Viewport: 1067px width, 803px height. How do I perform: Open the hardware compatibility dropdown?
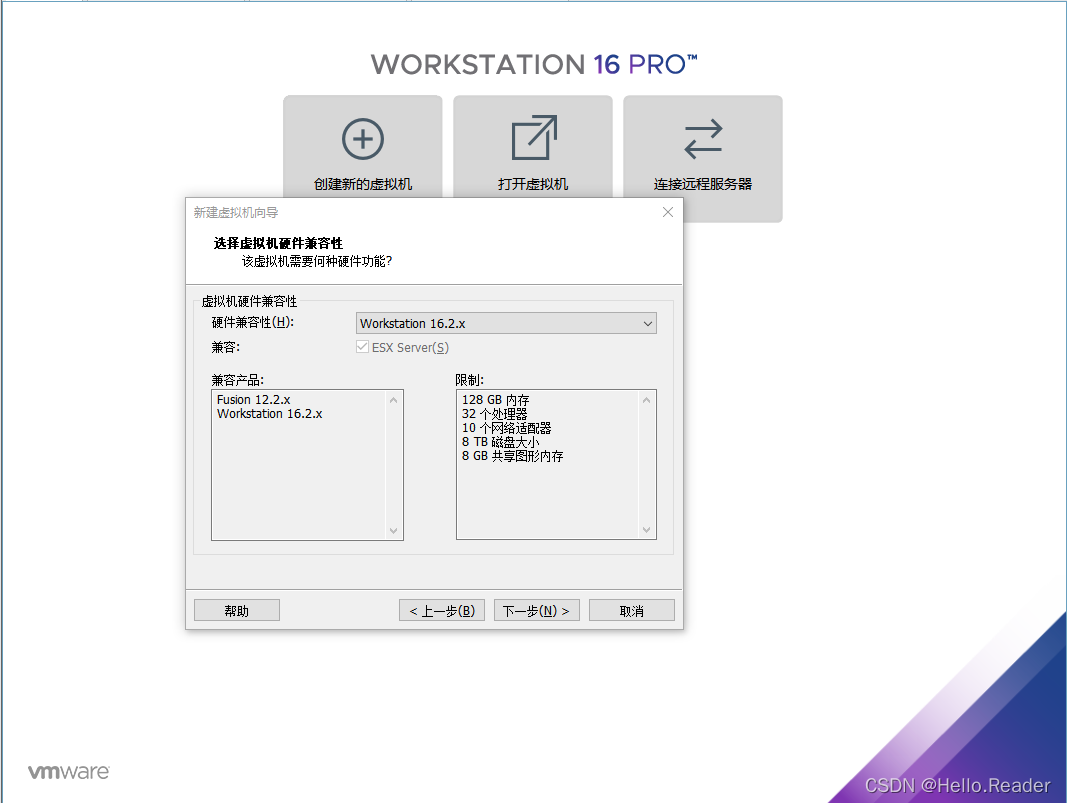point(506,323)
